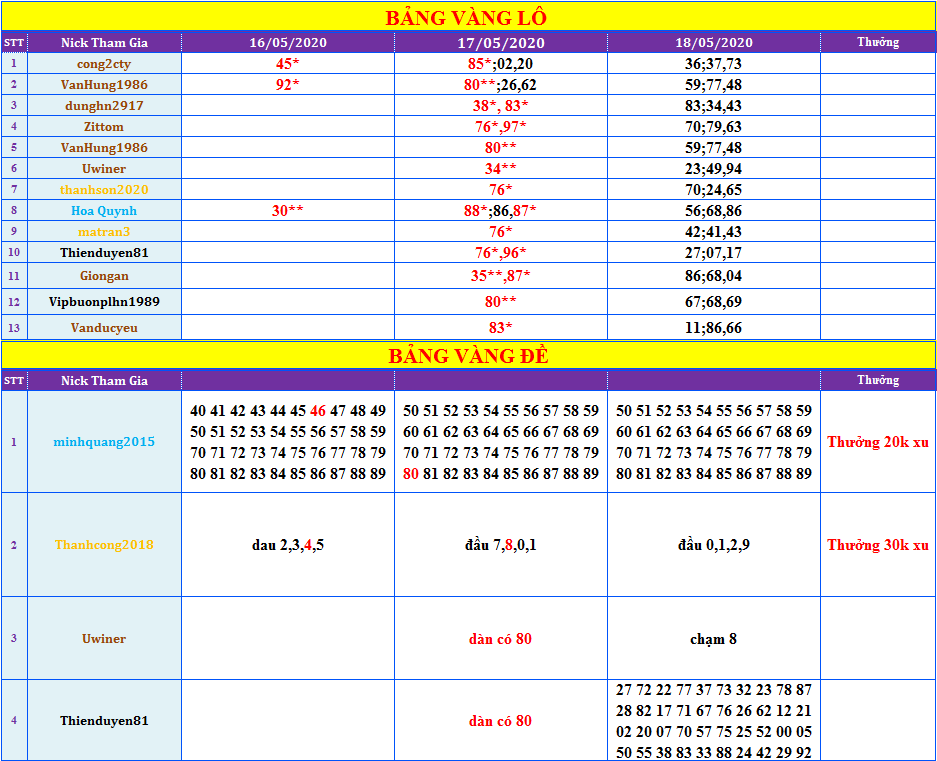Select the 18/05/2020 column header
Screen dimensions: 937x761
[x=714, y=42]
